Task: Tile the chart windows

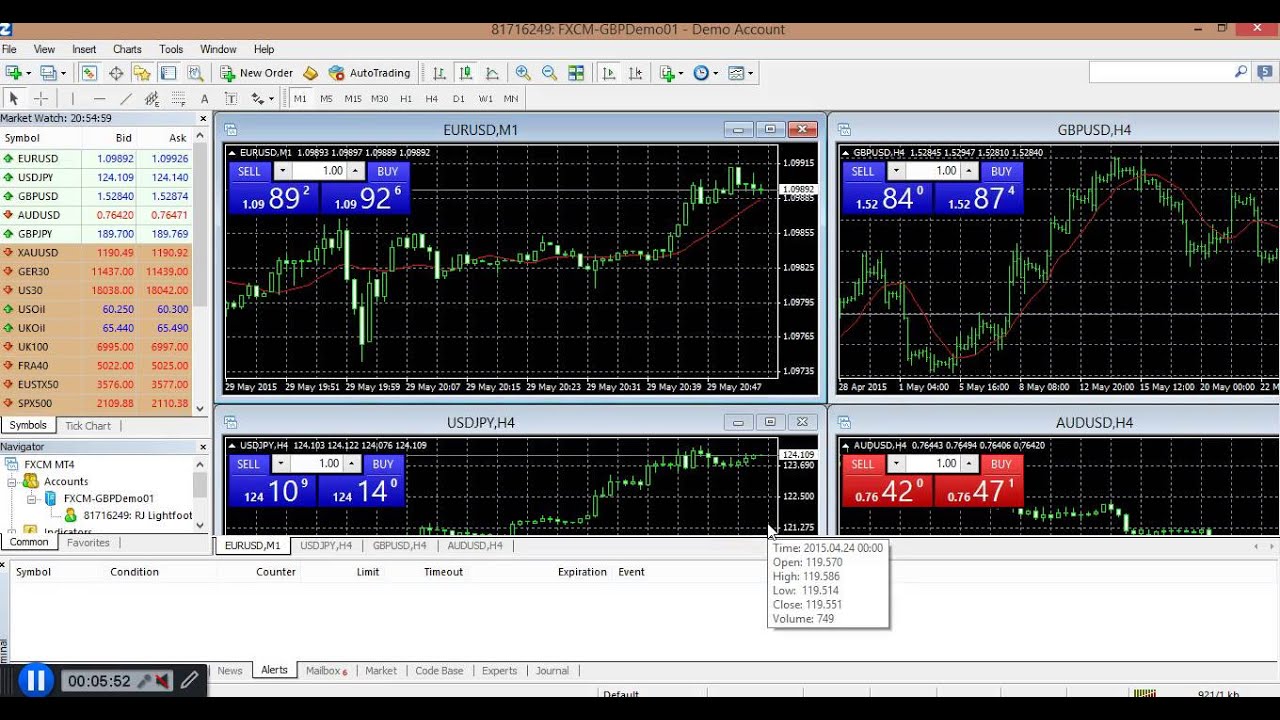Action: tap(576, 73)
